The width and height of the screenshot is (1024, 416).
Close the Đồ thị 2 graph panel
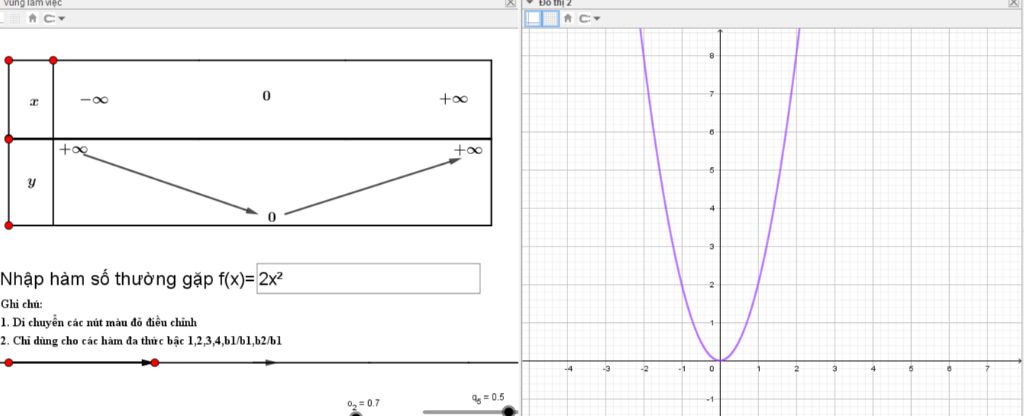pos(1014,3)
